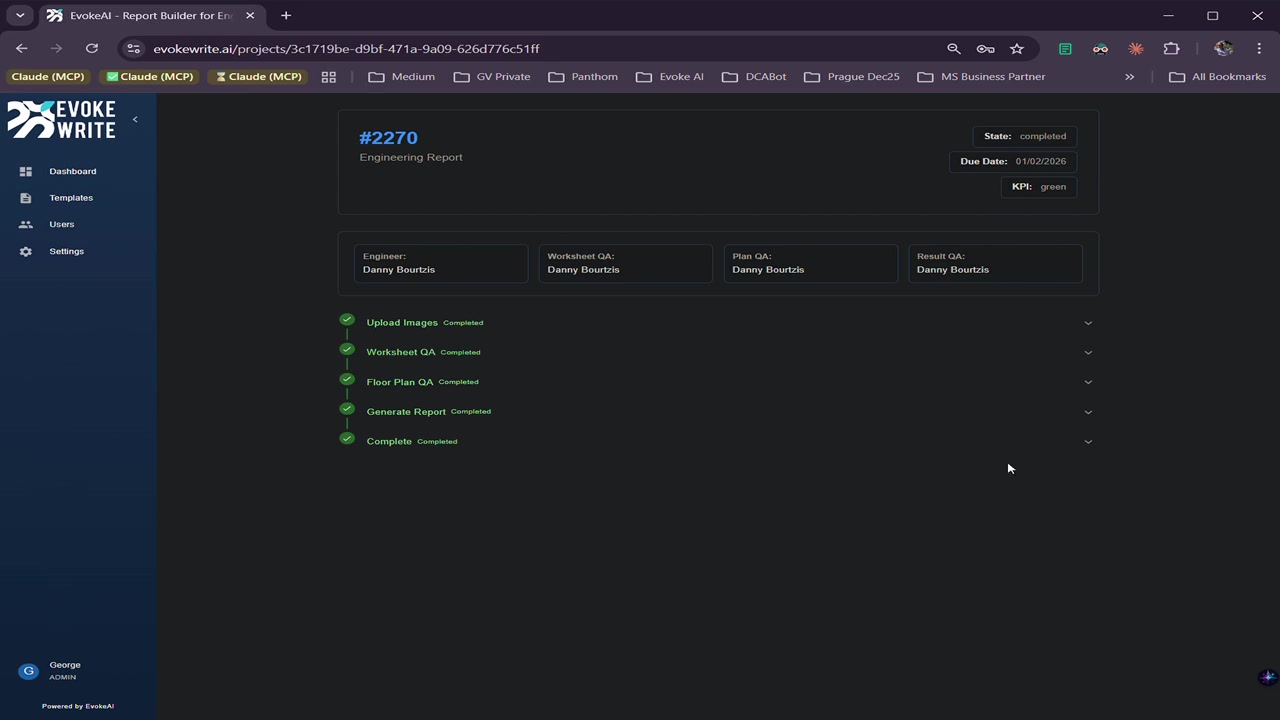This screenshot has width=1280, height=720.
Task: Click the browser forward button
Action: click(57, 48)
